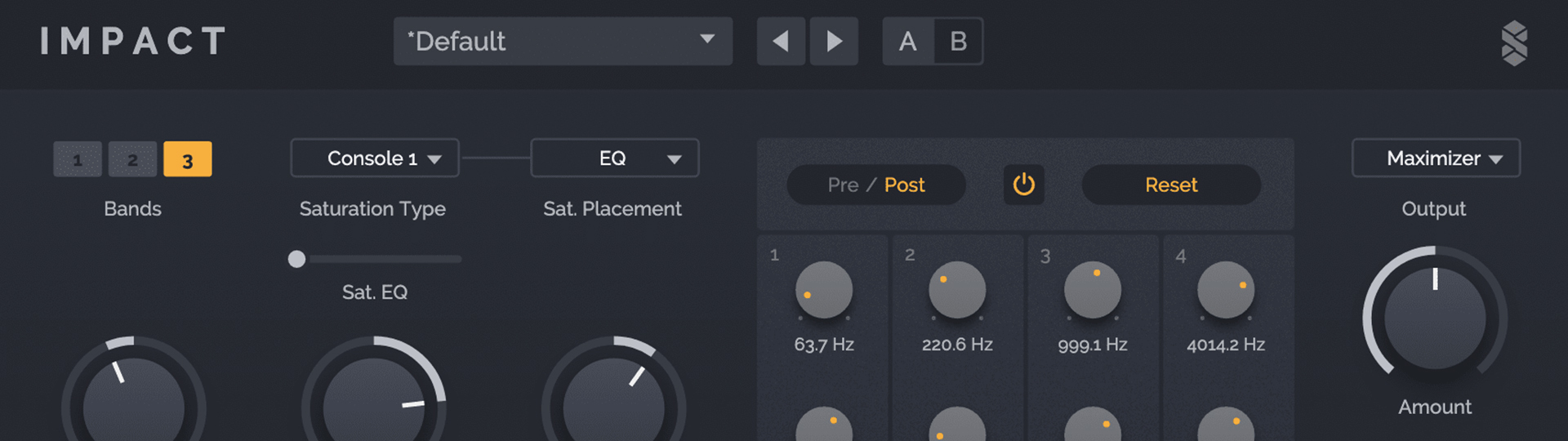Select band count 1

pos(78,159)
